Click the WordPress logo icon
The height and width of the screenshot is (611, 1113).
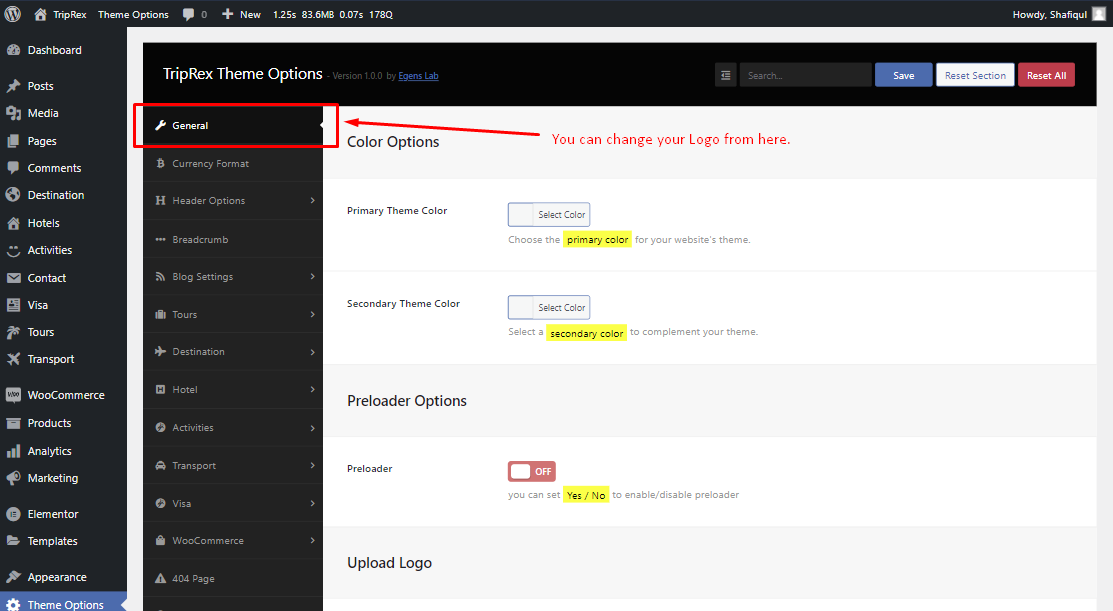[x=13, y=13]
